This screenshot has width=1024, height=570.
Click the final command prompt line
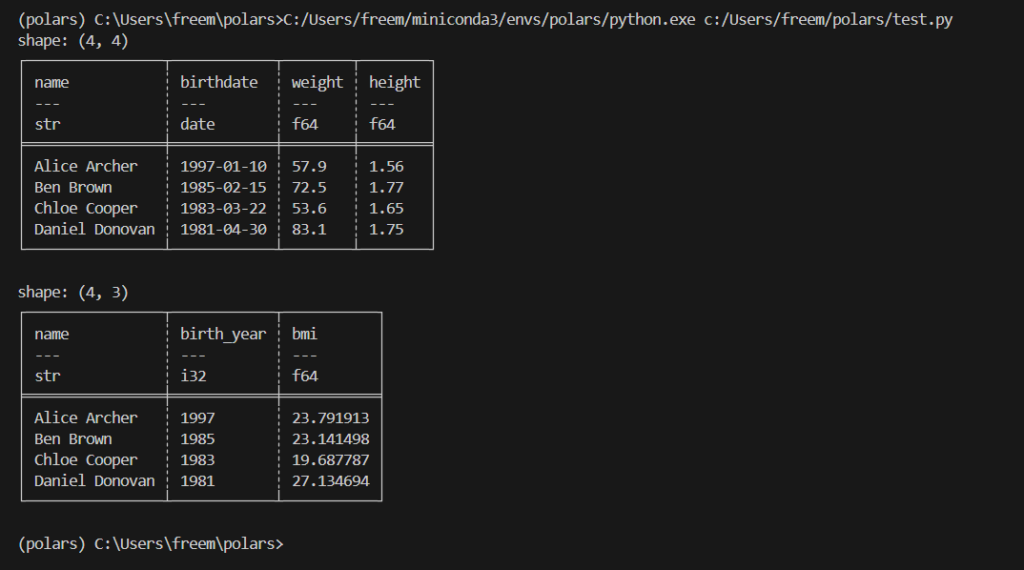(x=151, y=544)
